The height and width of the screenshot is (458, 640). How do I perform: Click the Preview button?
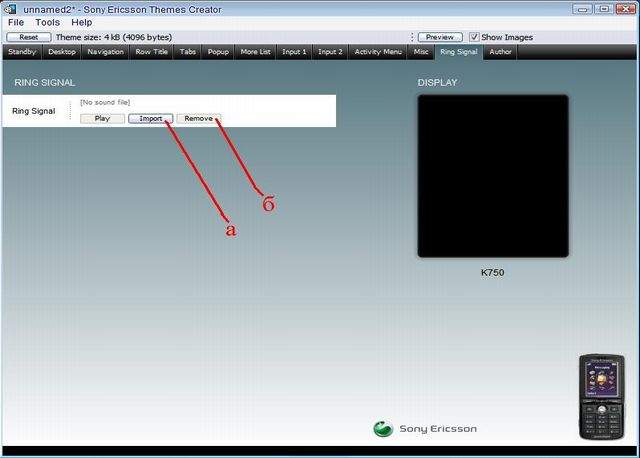440,37
